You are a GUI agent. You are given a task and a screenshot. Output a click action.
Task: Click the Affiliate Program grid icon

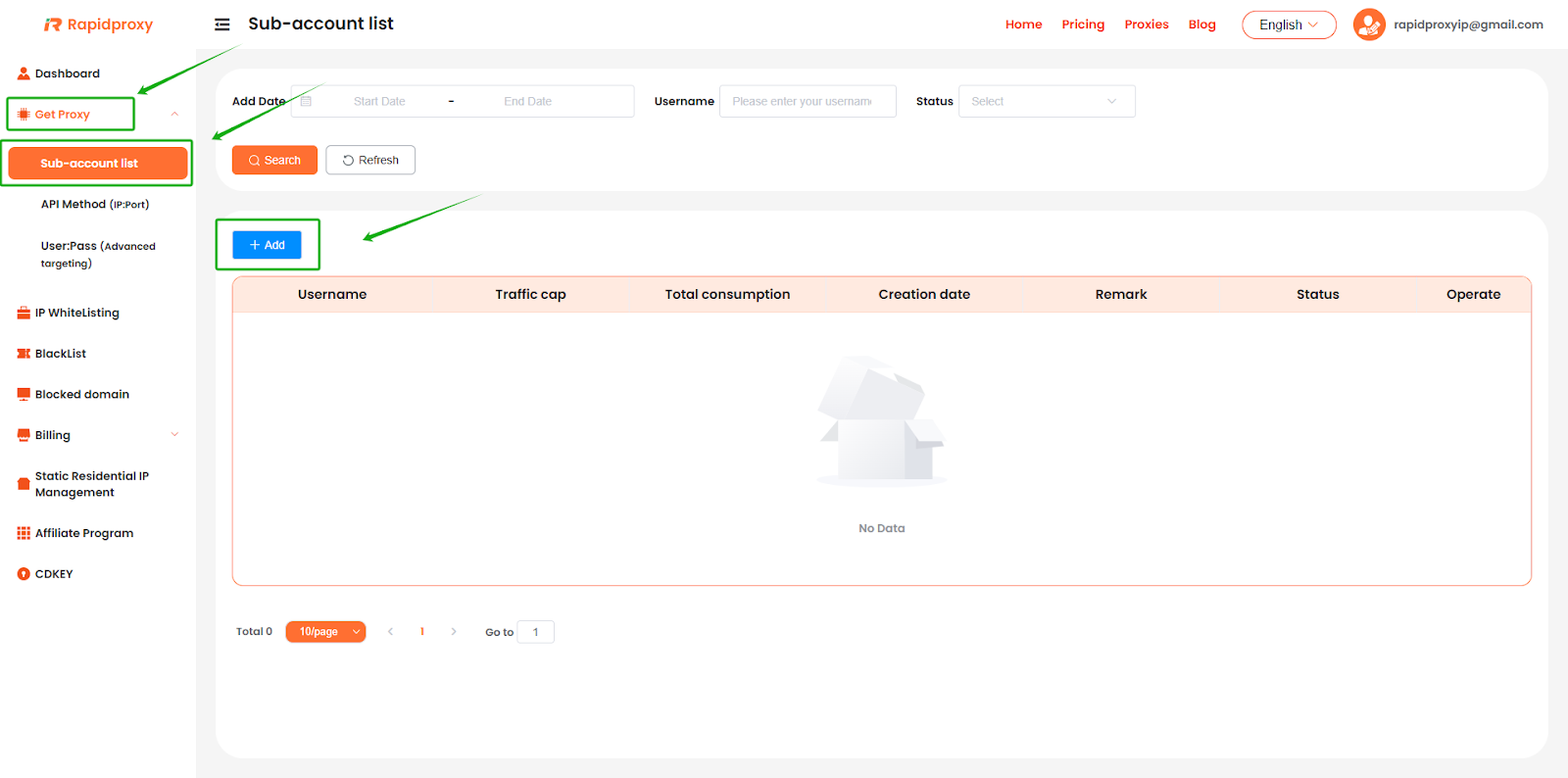[x=24, y=533]
